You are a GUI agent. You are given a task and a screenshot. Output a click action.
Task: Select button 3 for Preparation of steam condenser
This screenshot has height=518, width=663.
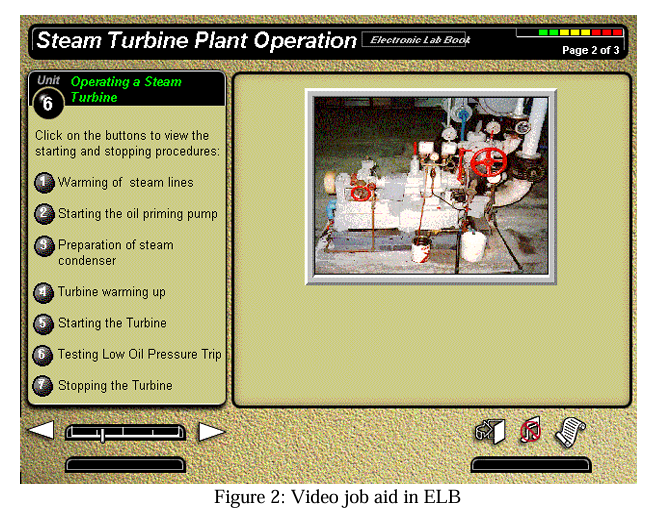pyautogui.click(x=44, y=246)
